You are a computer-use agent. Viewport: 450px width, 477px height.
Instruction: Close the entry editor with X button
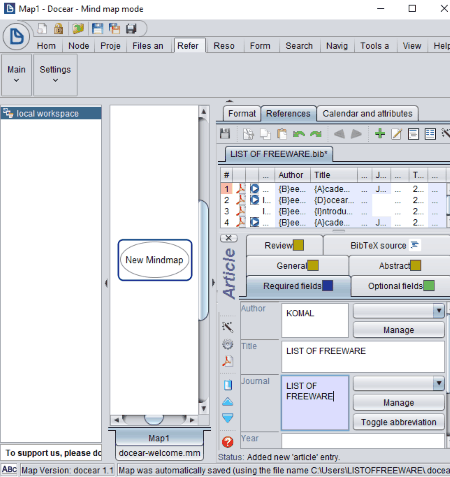click(x=229, y=238)
